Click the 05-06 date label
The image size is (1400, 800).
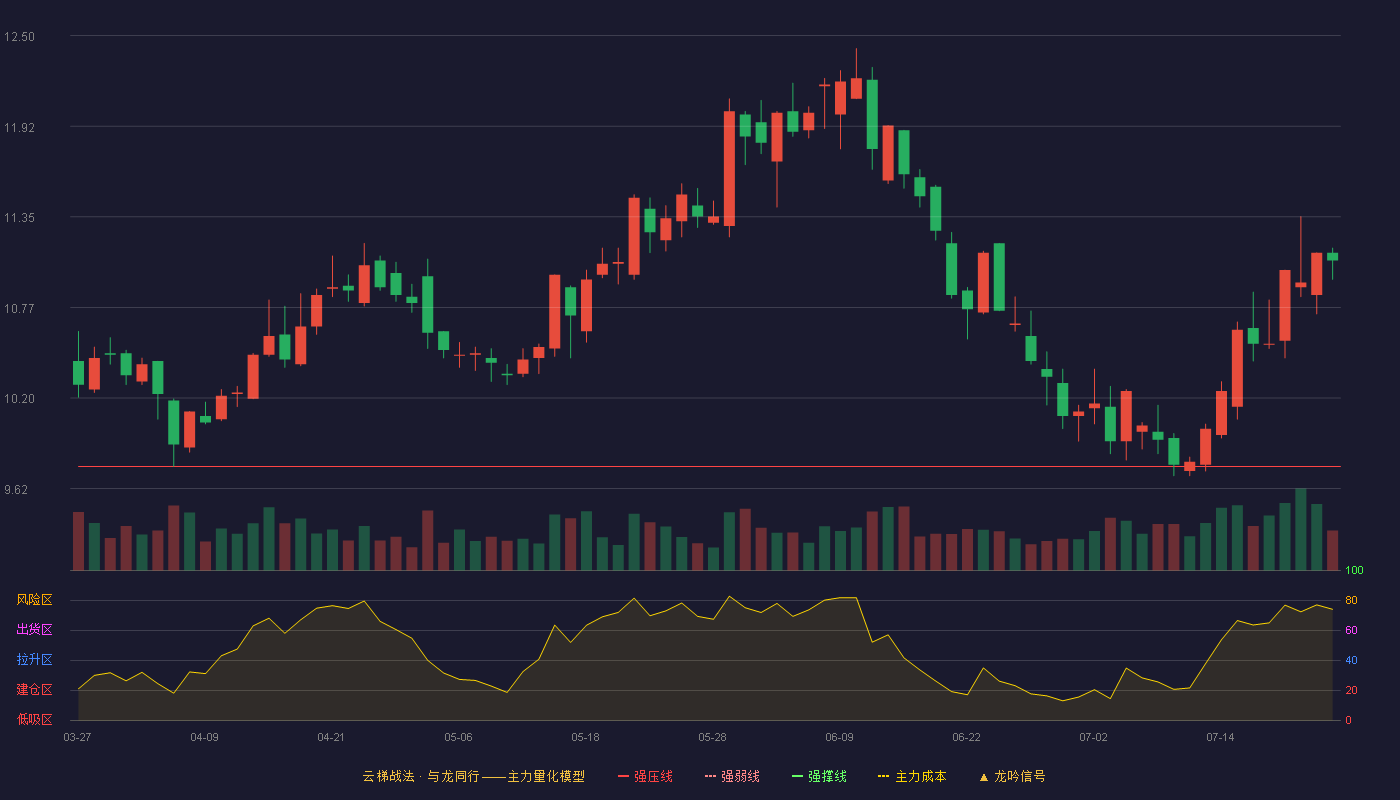[x=458, y=737]
